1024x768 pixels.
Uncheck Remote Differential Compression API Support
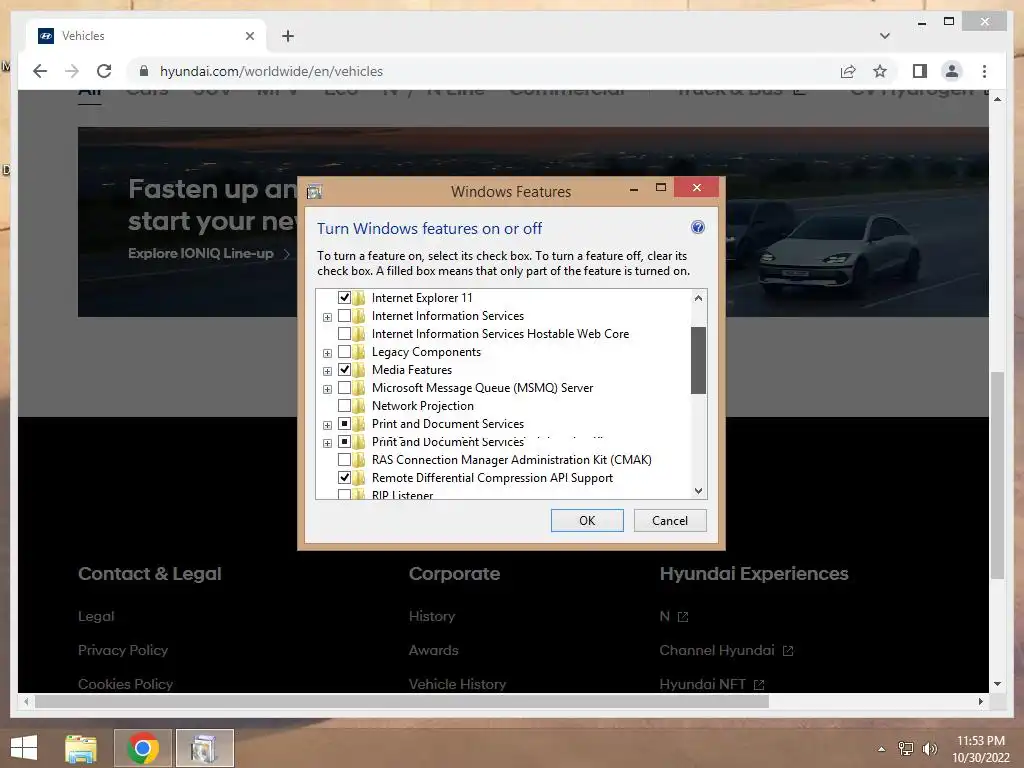tap(344, 478)
